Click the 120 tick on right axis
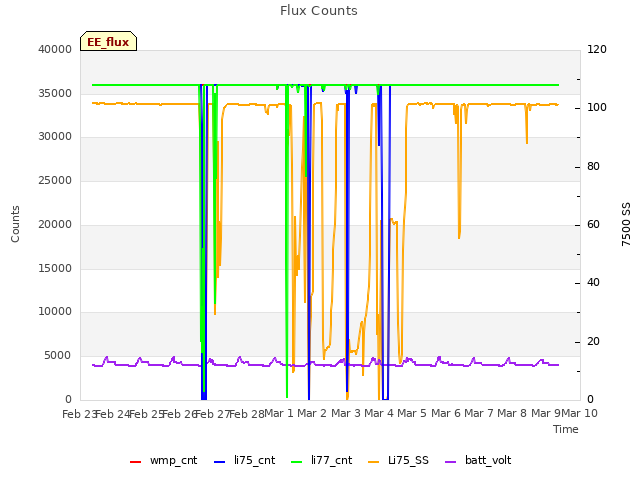The width and height of the screenshot is (640, 480). click(597, 49)
